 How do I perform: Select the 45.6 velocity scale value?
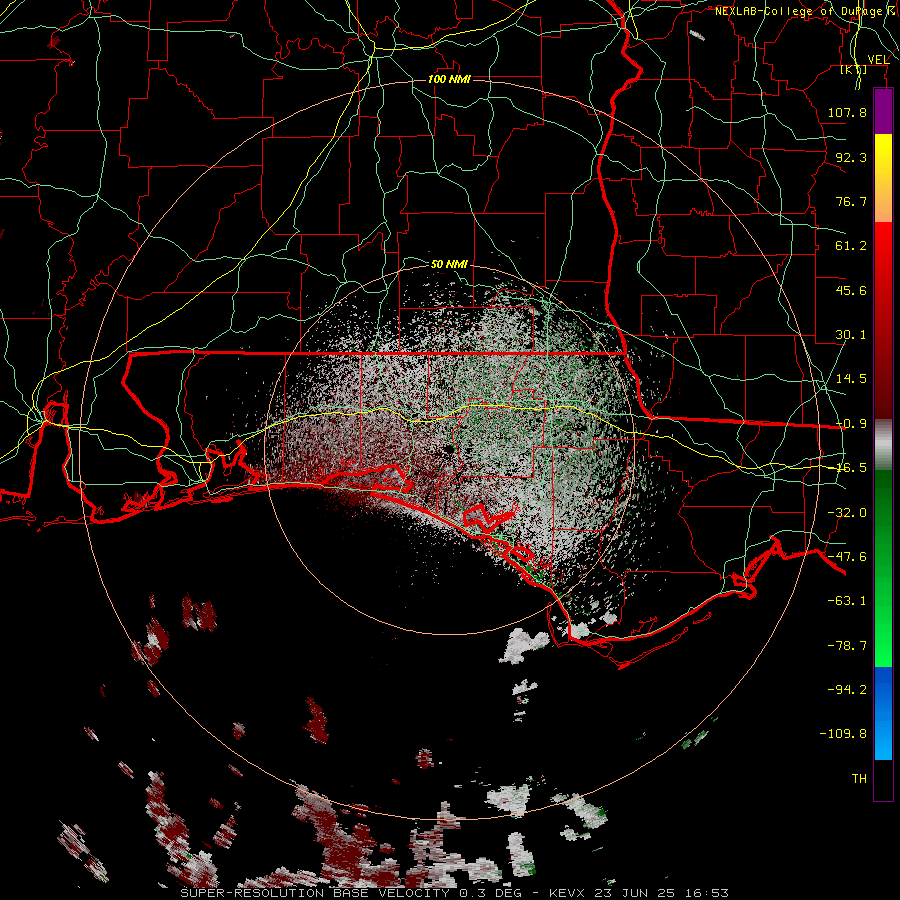[x=851, y=290]
